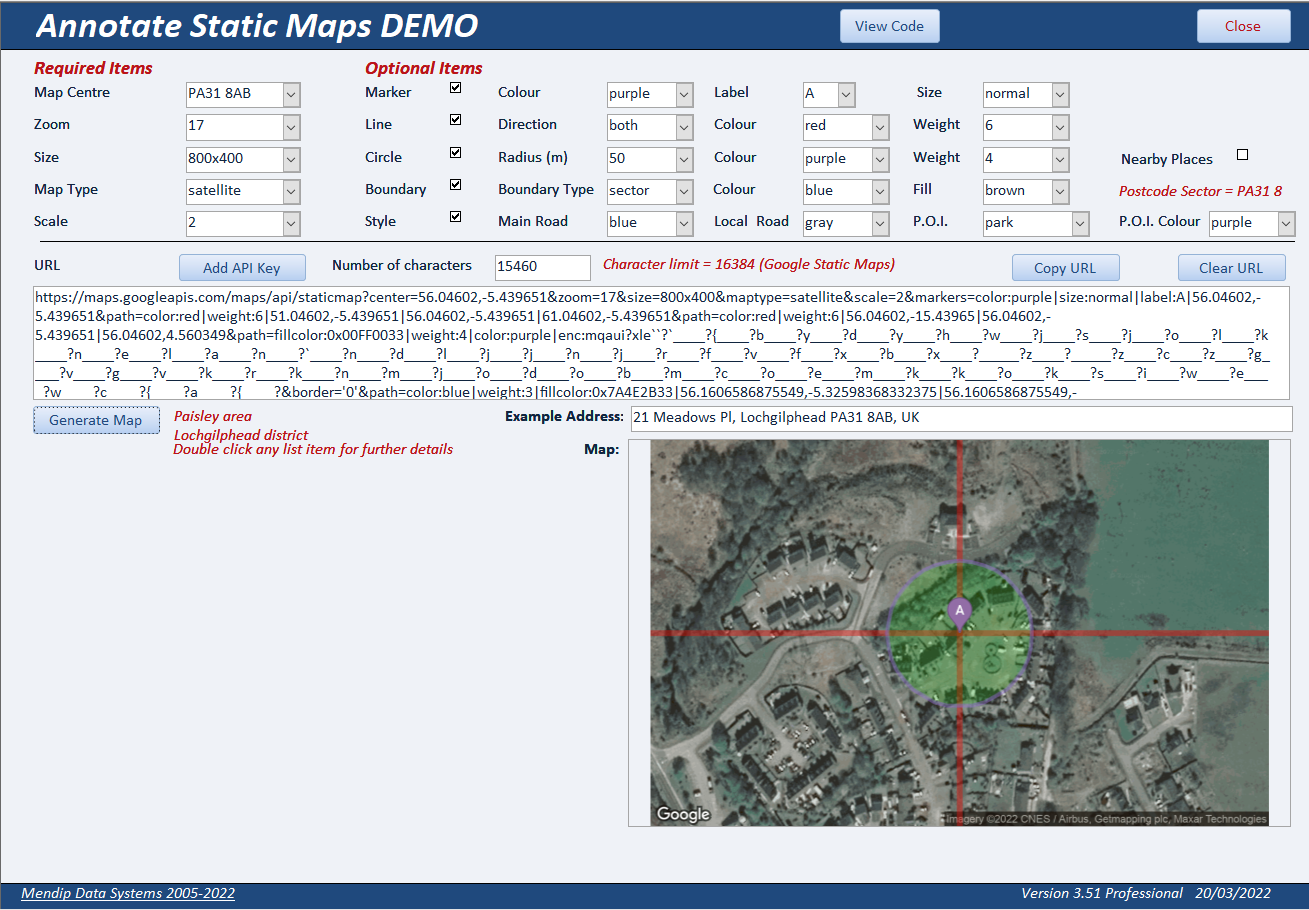Click the Clear URL button

pyautogui.click(x=1231, y=268)
